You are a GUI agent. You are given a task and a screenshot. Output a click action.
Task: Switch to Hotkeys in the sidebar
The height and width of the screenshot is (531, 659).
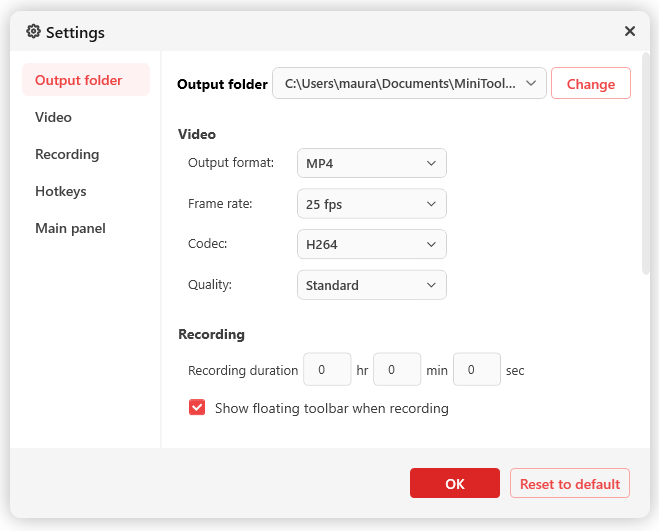pos(61,191)
